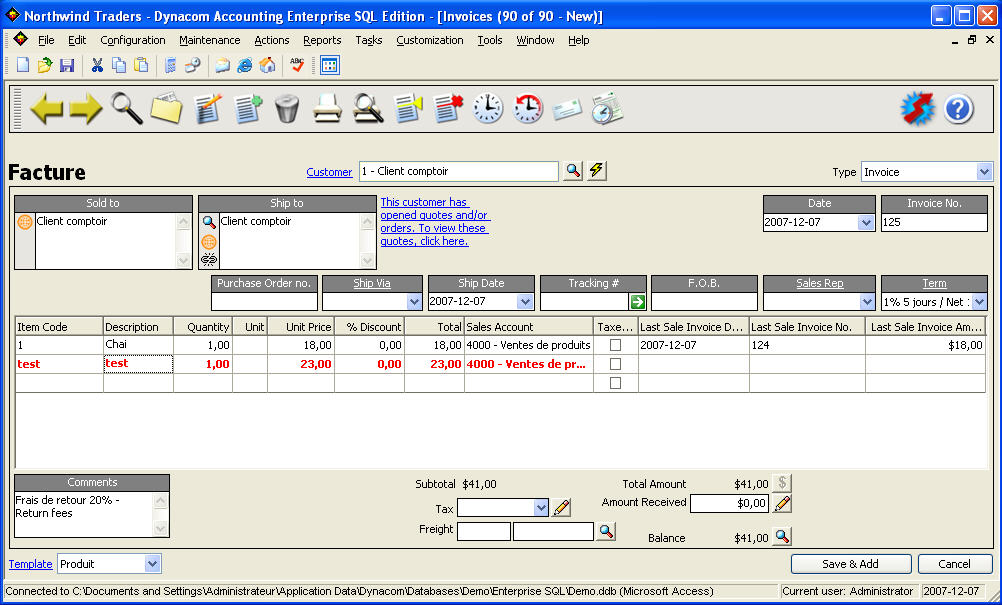Click the Purchase Order no. input field
1002x605 pixels.
pos(264,302)
